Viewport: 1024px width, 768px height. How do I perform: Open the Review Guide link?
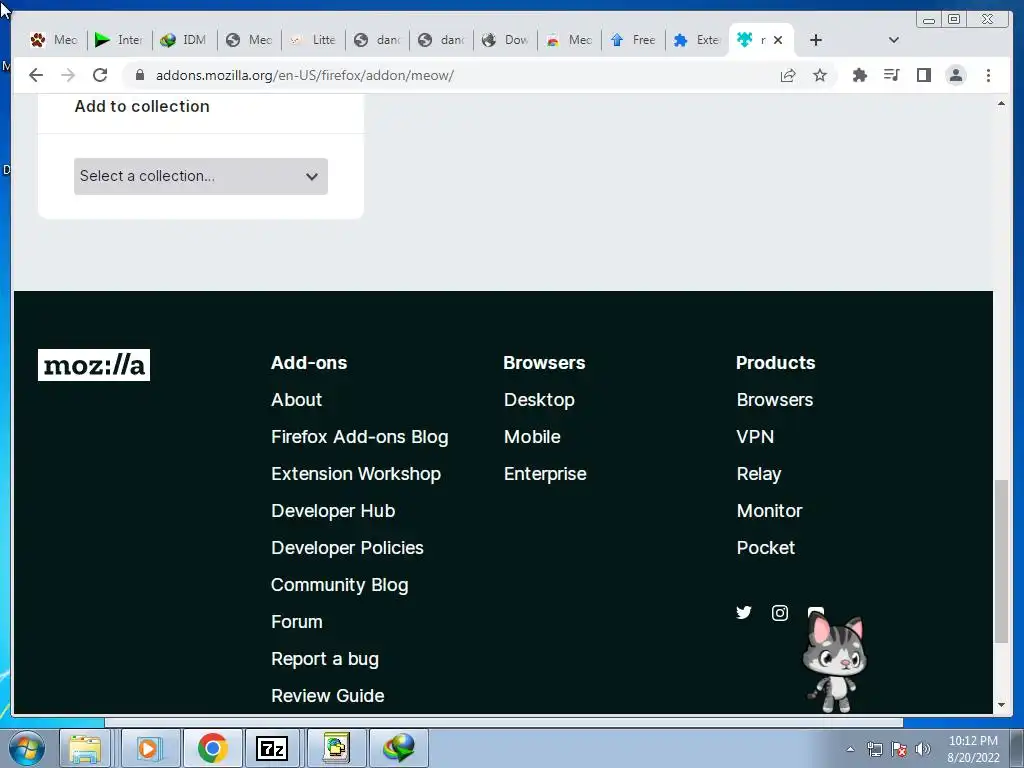(328, 696)
